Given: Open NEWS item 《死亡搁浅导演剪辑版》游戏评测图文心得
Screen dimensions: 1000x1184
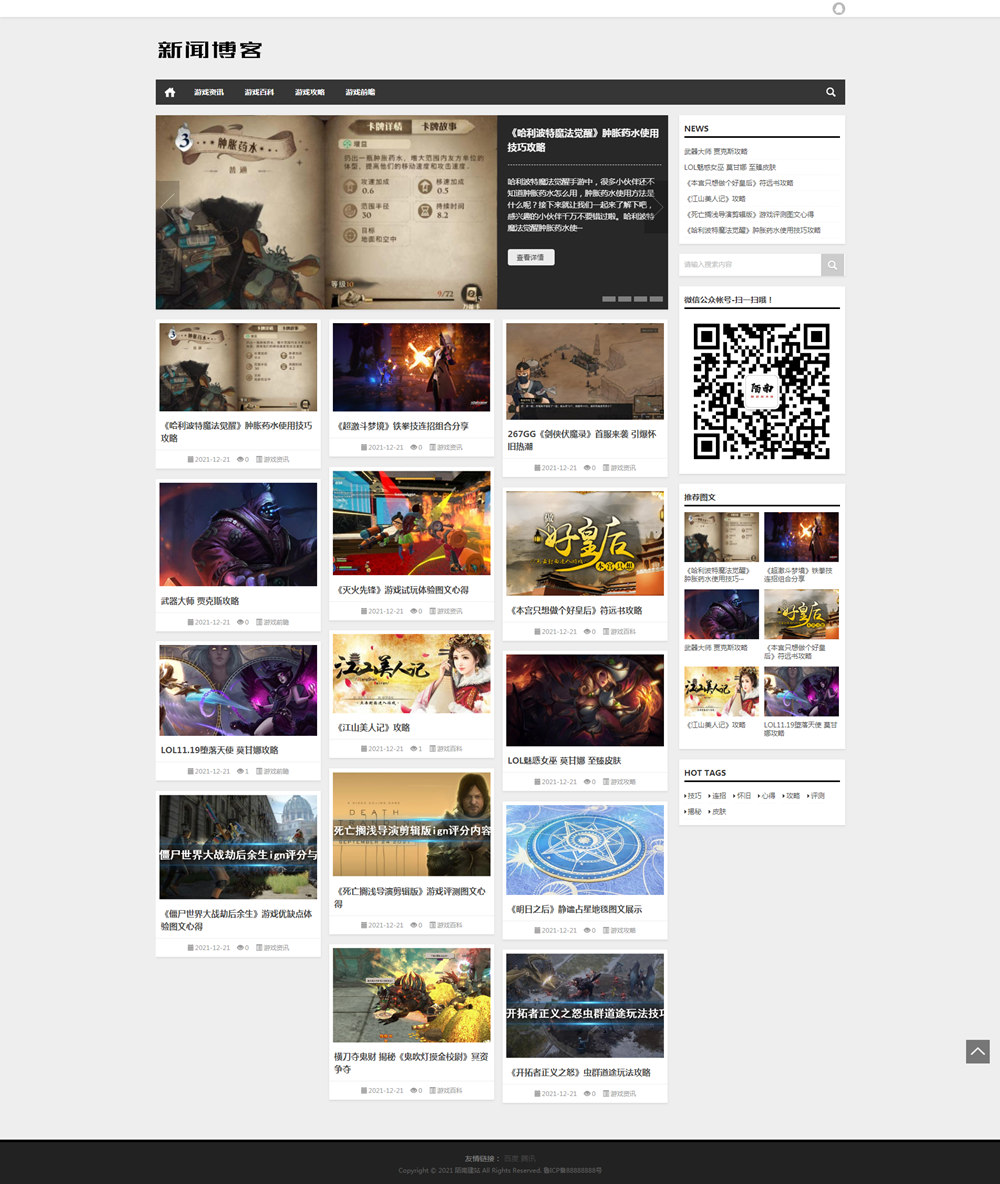Looking at the screenshot, I should (749, 214).
